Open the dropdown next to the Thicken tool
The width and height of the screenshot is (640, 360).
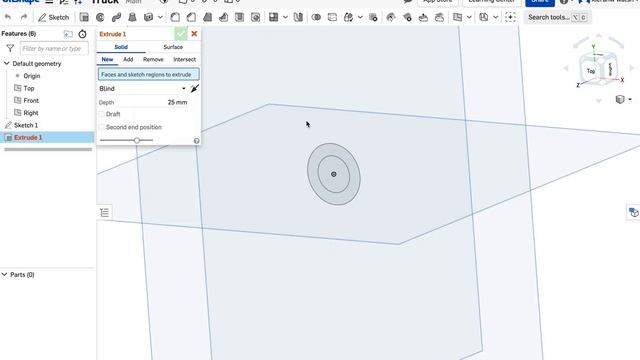160,17
